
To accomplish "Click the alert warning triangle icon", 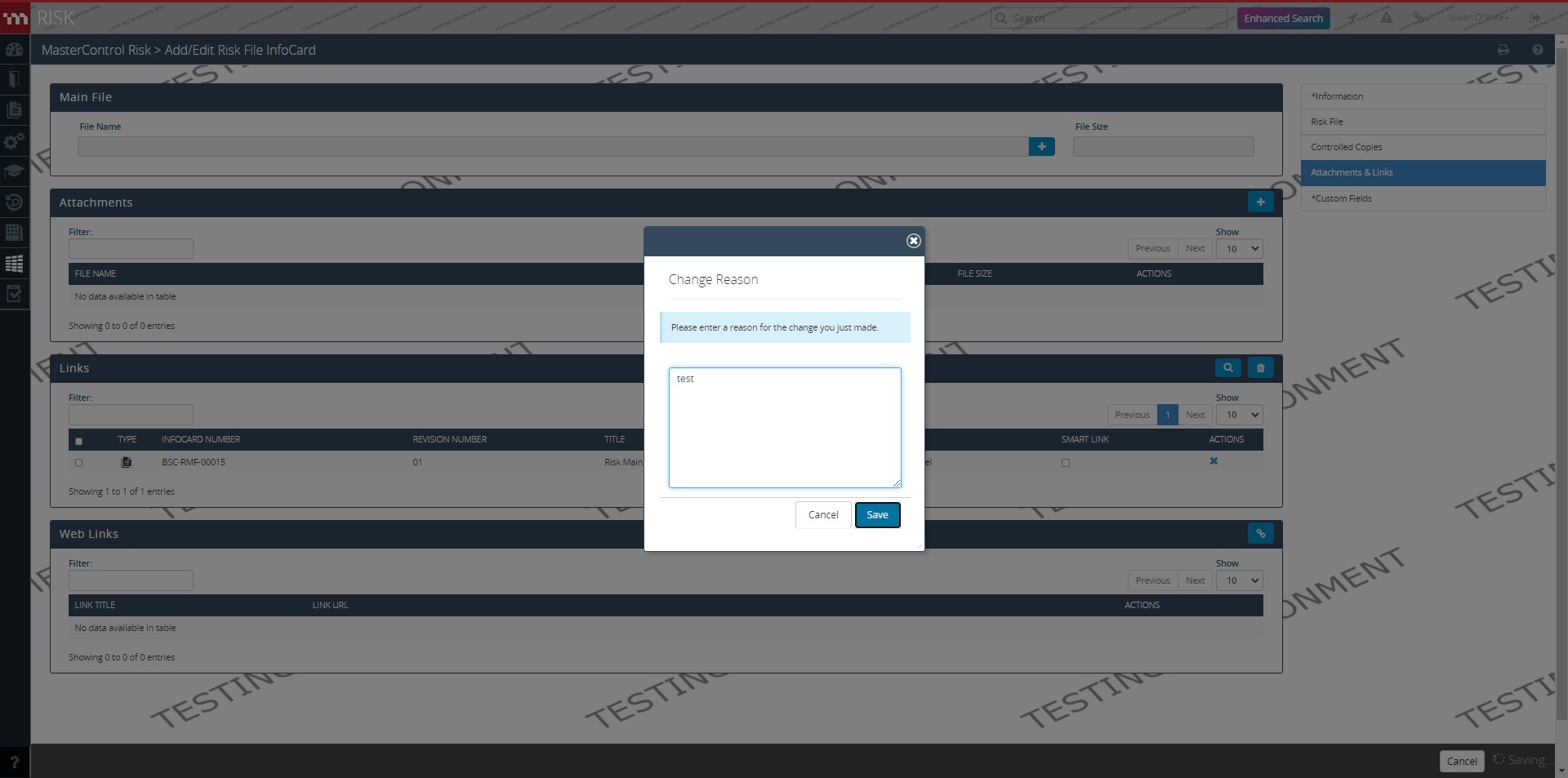I will pos(1386,17).
